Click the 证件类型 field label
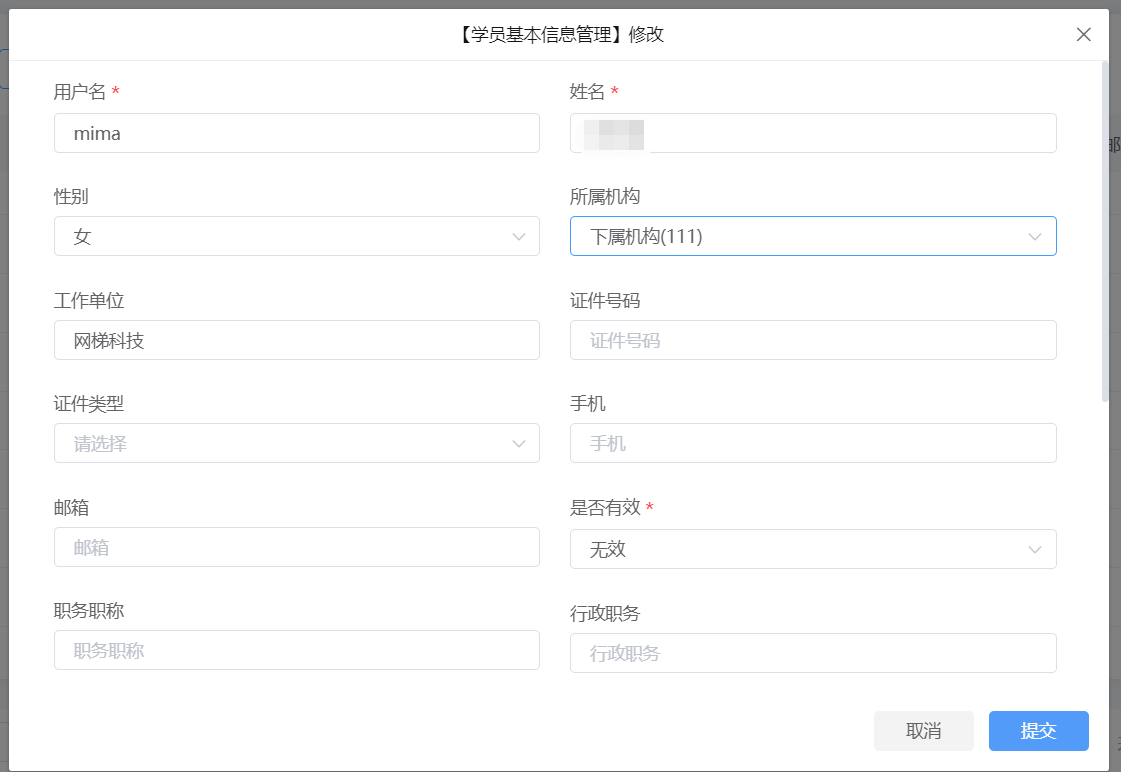The width and height of the screenshot is (1121, 772). point(89,404)
